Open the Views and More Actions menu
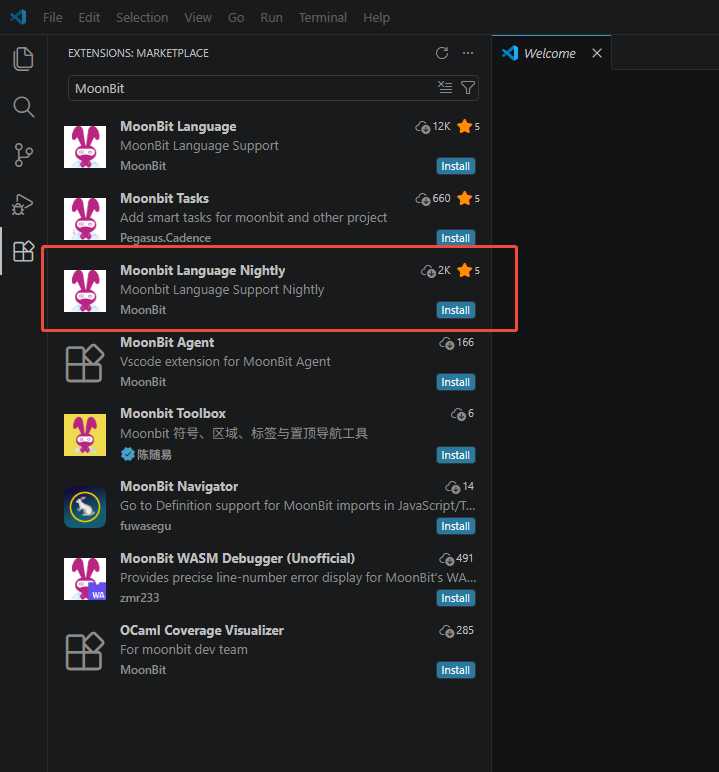The image size is (719, 772). [468, 53]
